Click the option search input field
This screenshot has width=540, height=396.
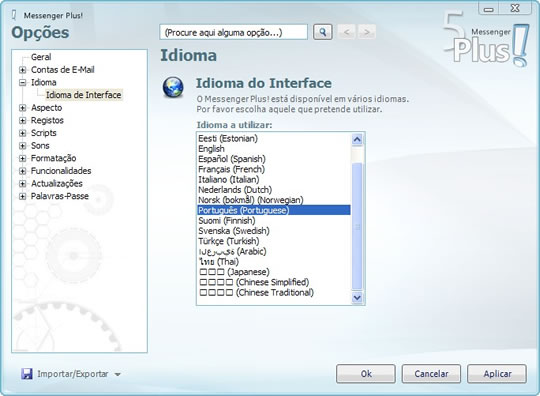click(233, 32)
